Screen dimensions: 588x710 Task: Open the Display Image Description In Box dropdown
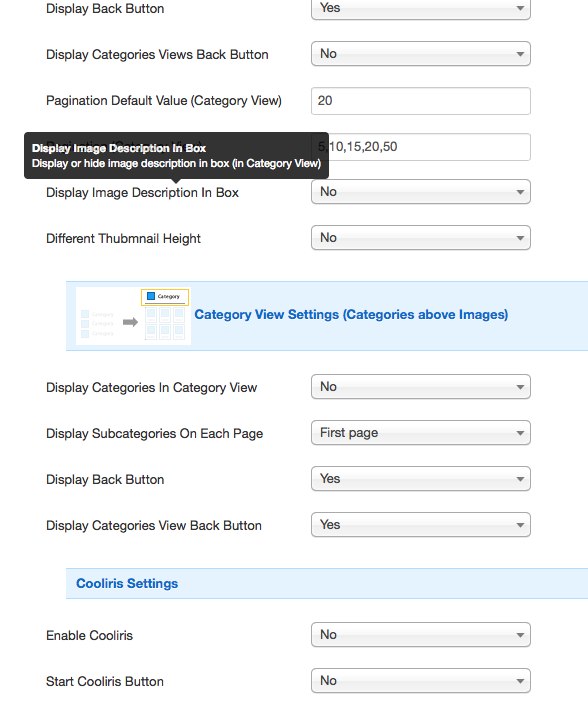pos(421,192)
